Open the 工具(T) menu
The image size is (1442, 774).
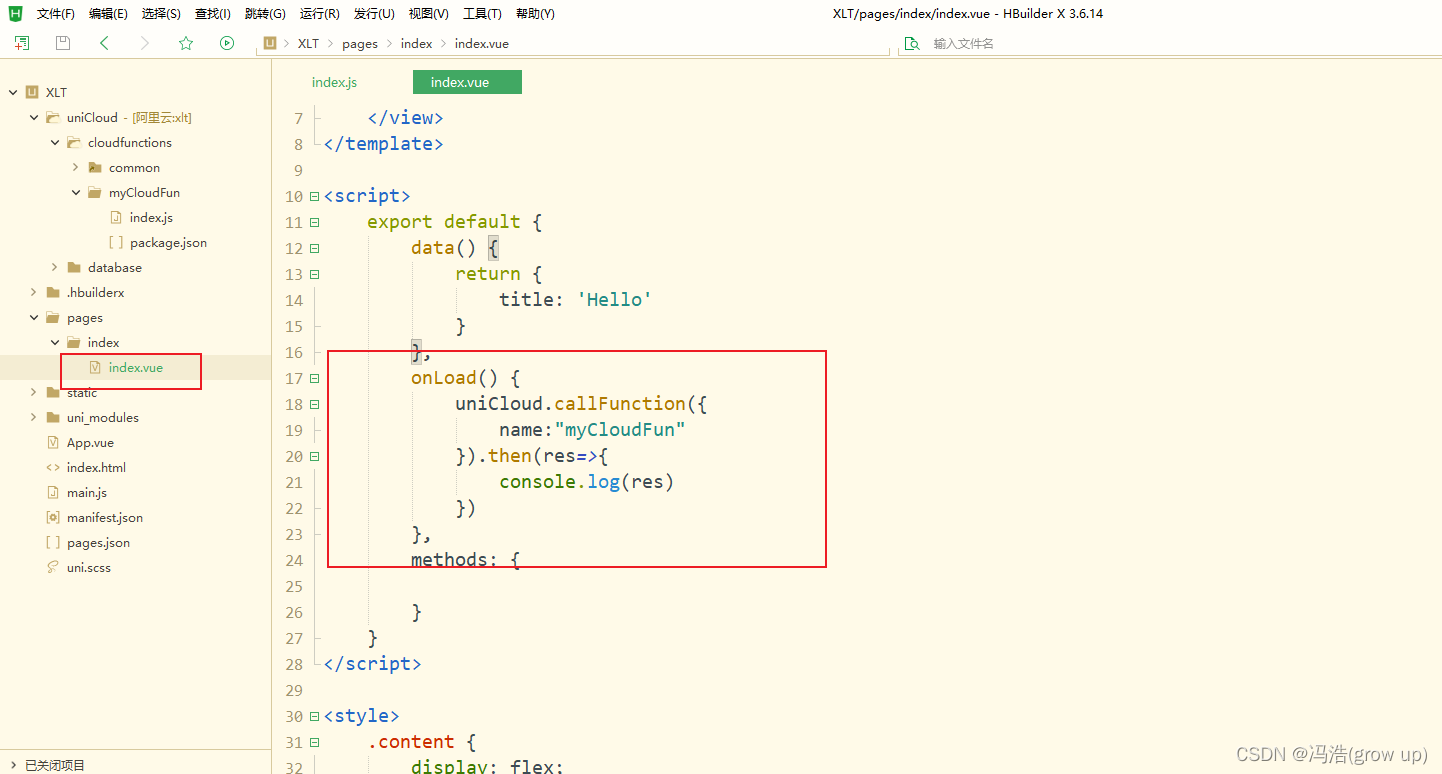click(483, 14)
